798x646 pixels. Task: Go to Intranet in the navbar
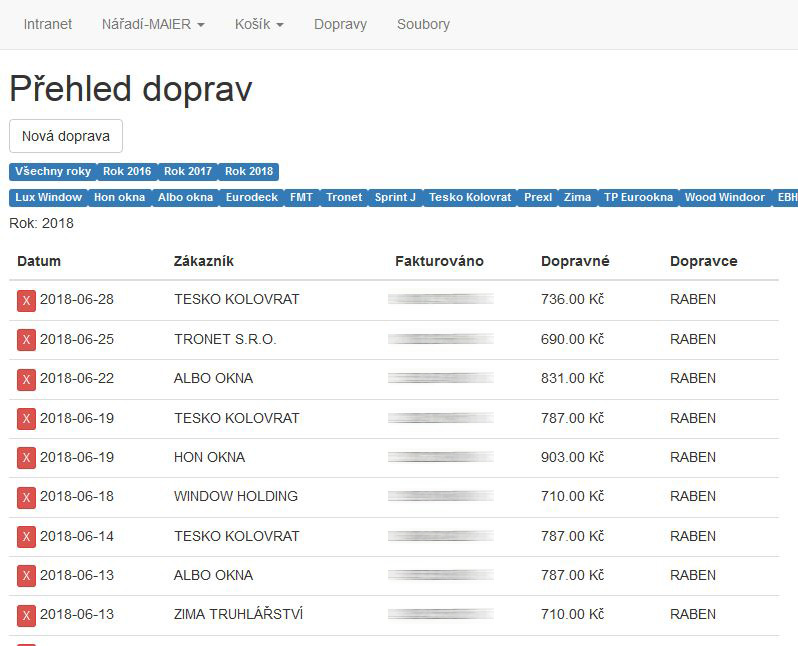coord(48,24)
